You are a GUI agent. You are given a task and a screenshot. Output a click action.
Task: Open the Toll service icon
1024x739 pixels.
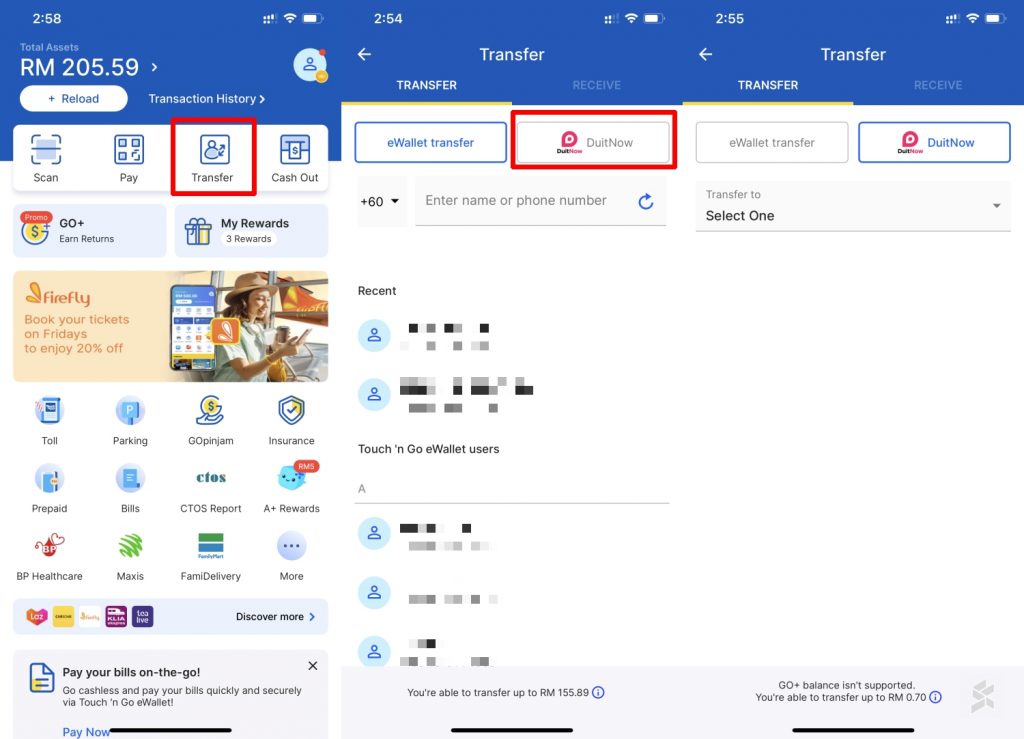pos(49,411)
